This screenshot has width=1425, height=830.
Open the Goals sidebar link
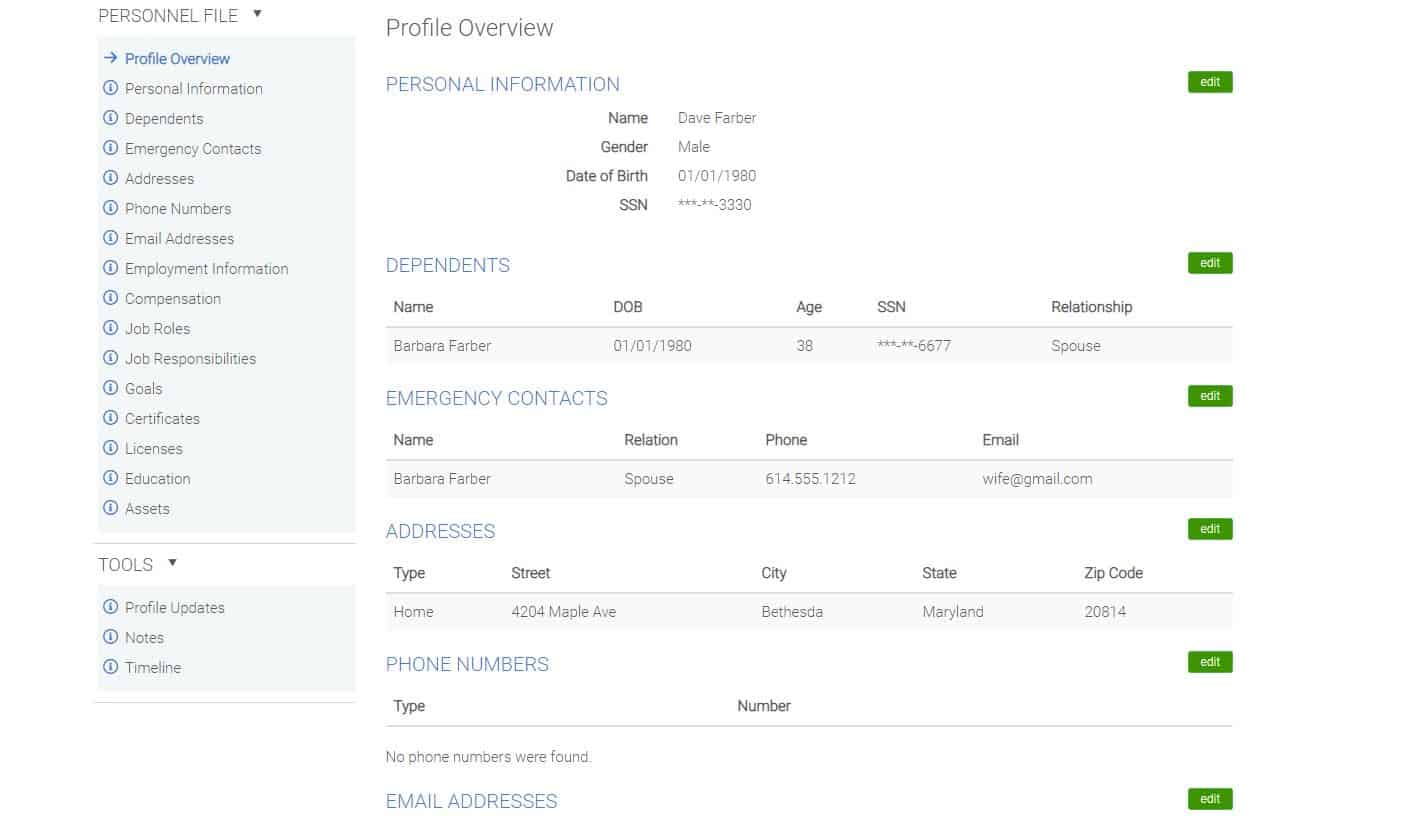[x=143, y=389]
